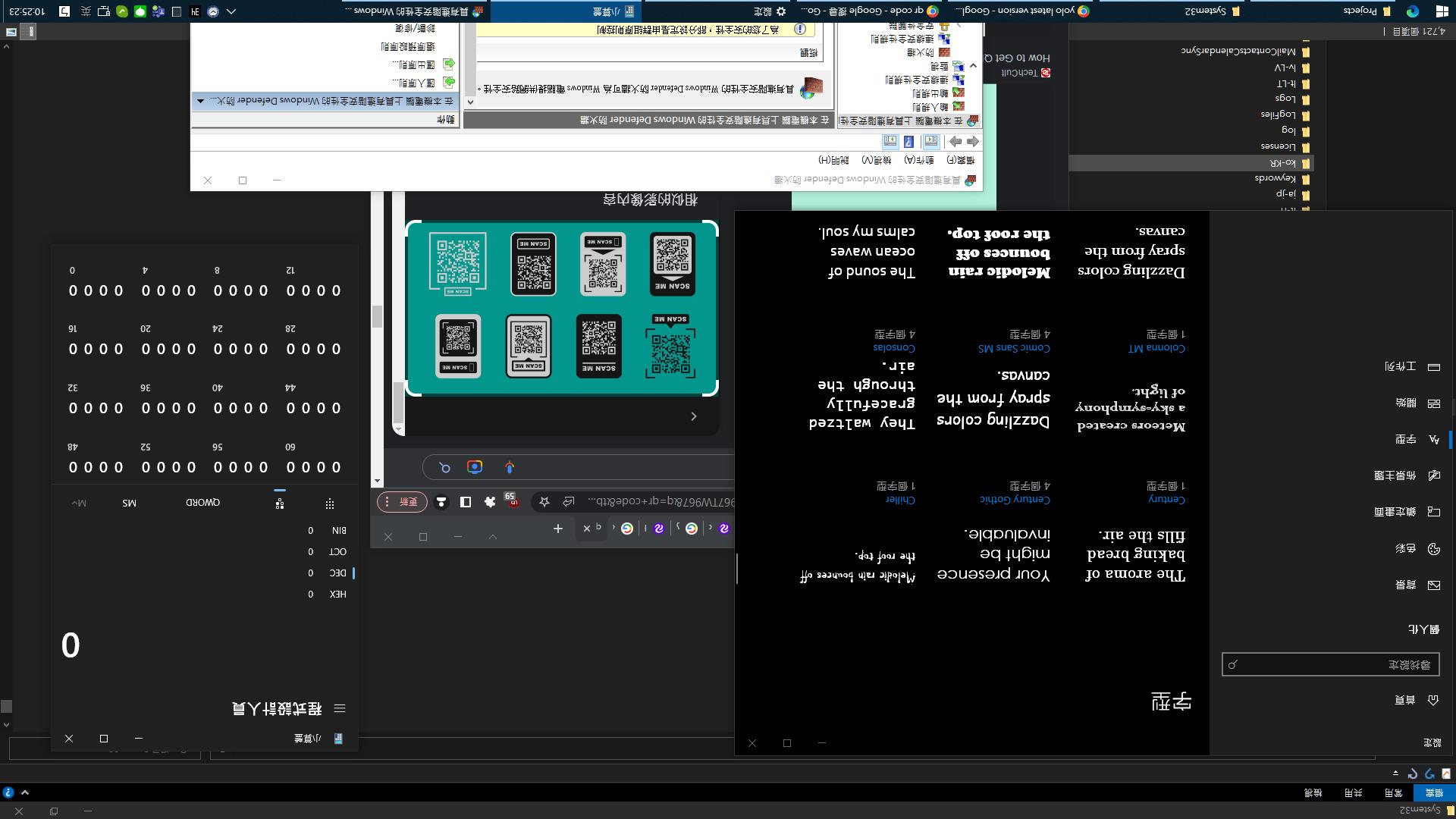Toggle Calculator bit 8
This screenshot has height=819, width=1456.
pos(218,290)
